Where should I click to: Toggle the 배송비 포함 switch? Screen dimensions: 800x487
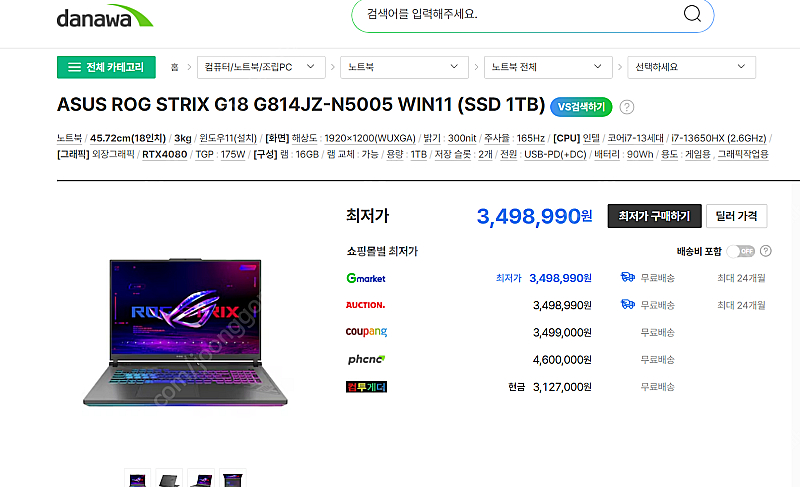pyautogui.click(x=741, y=251)
